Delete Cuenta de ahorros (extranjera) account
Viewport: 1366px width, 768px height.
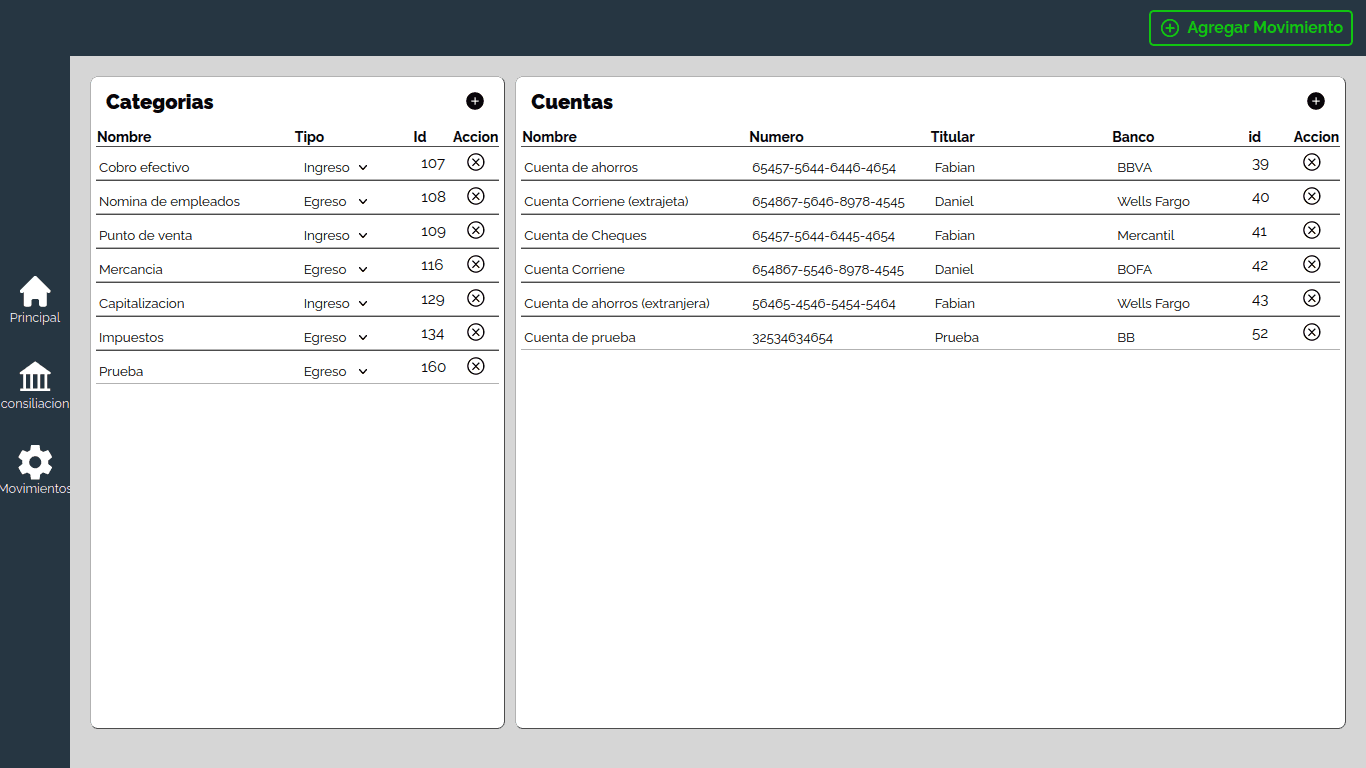[x=1312, y=298]
